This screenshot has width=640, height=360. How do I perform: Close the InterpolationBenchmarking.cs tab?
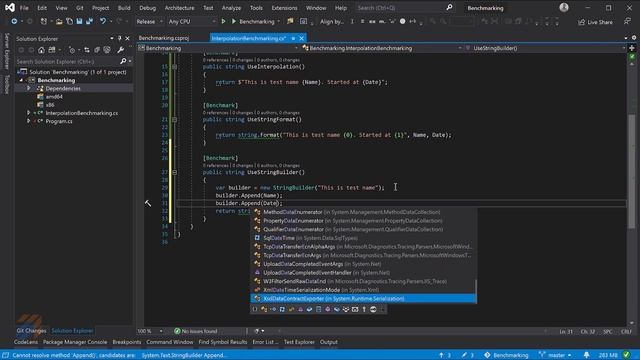[x=302, y=38]
